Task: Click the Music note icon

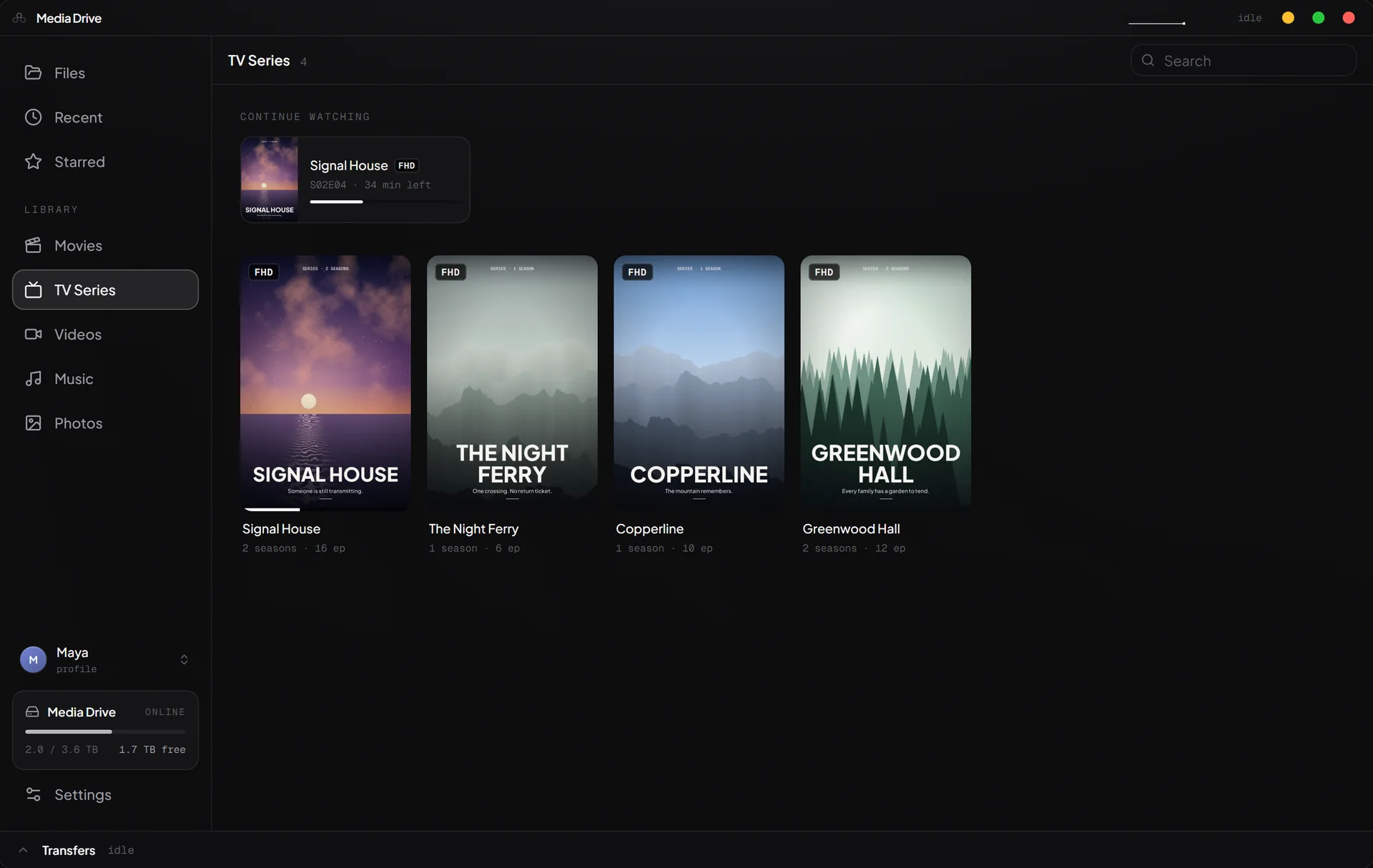Action: click(33, 378)
